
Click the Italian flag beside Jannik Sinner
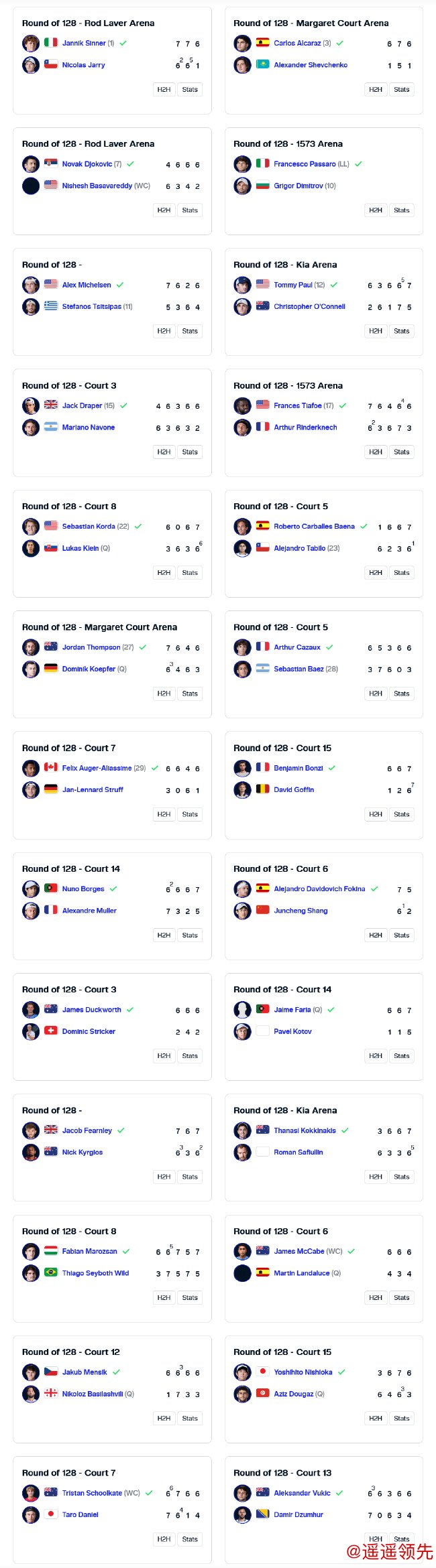(x=51, y=43)
